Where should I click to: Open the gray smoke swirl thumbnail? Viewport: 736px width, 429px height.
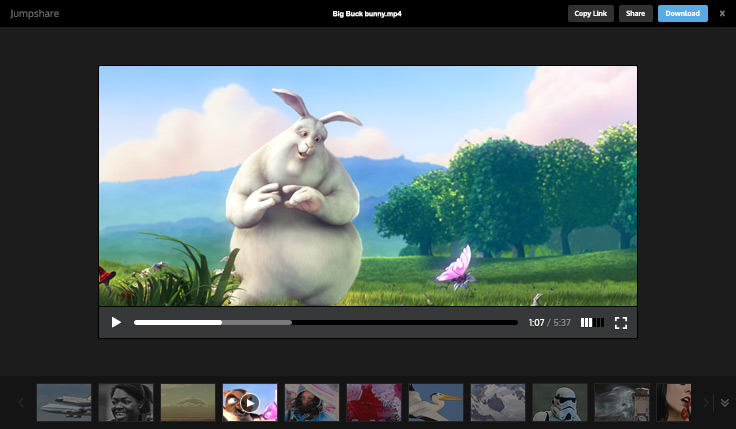(622, 402)
